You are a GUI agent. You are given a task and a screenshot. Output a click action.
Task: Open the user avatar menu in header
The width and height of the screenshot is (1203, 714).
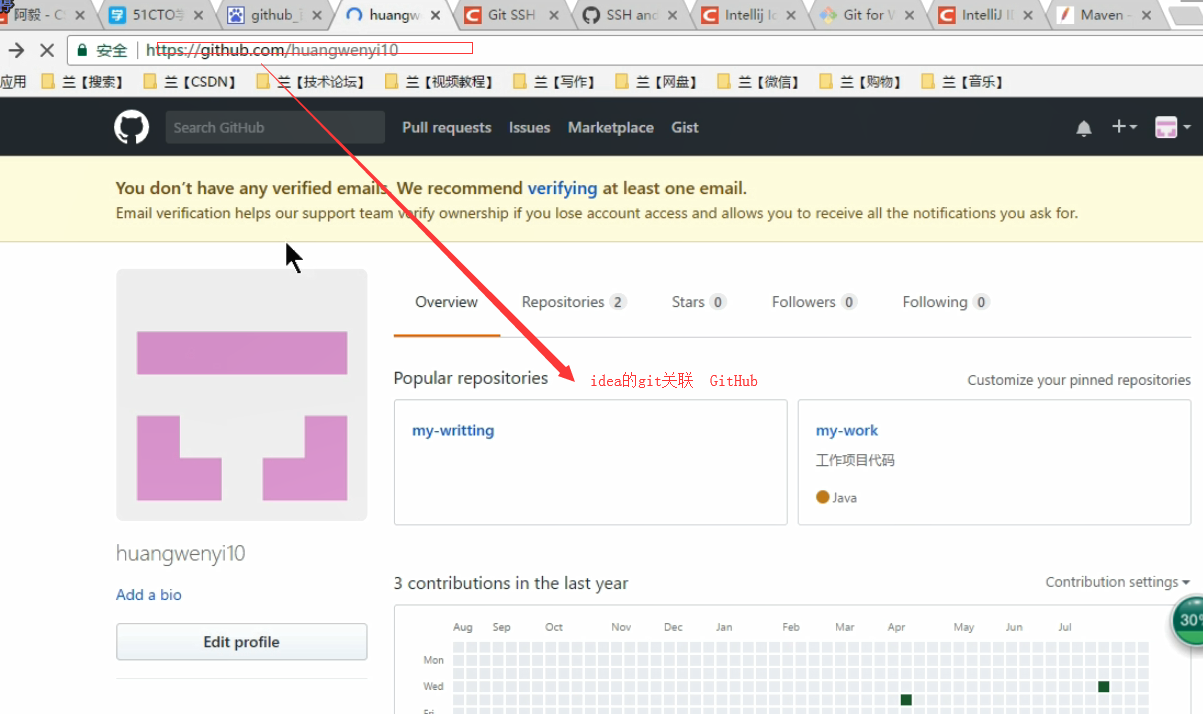[x=1172, y=127]
